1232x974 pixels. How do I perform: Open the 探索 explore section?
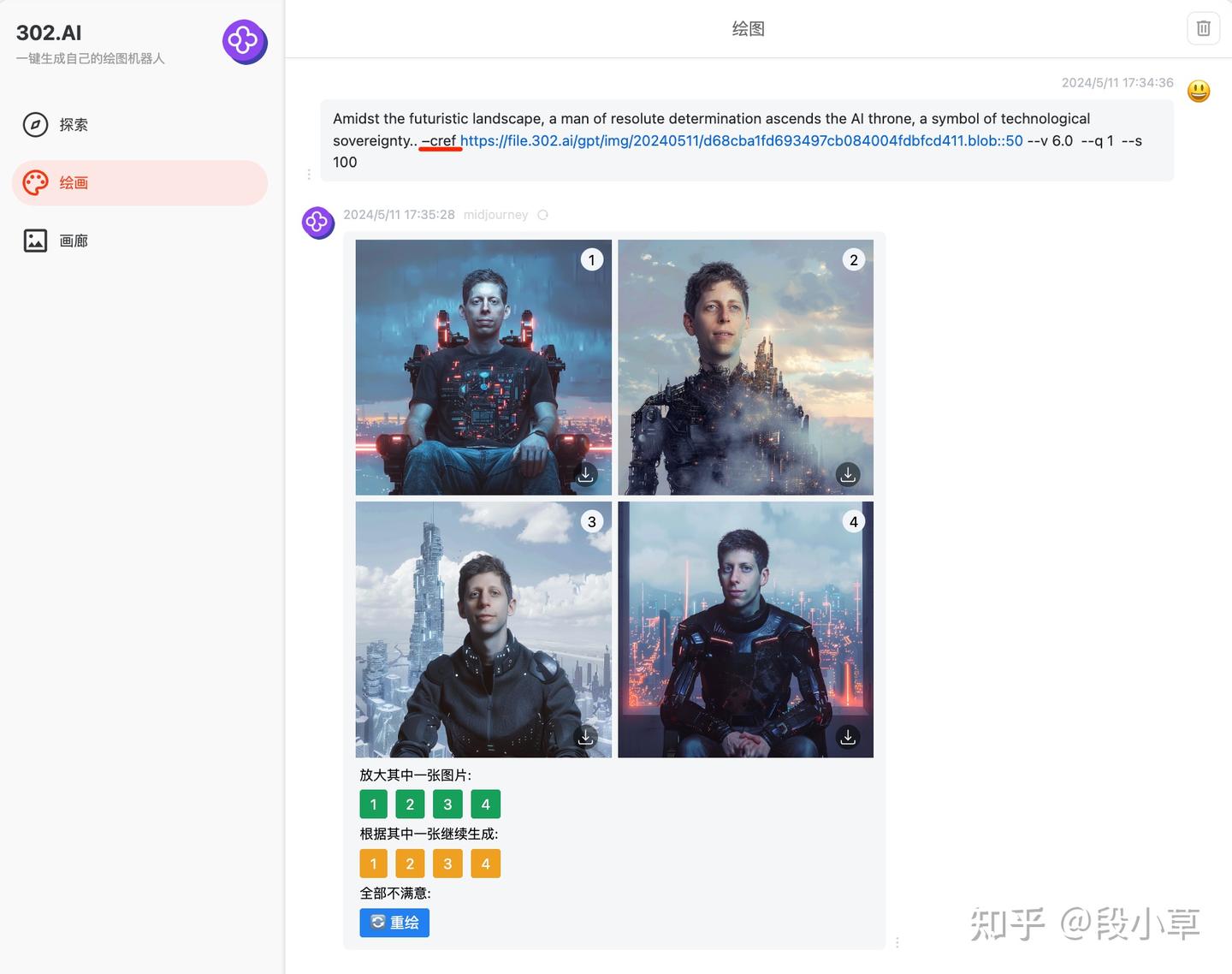[x=139, y=125]
